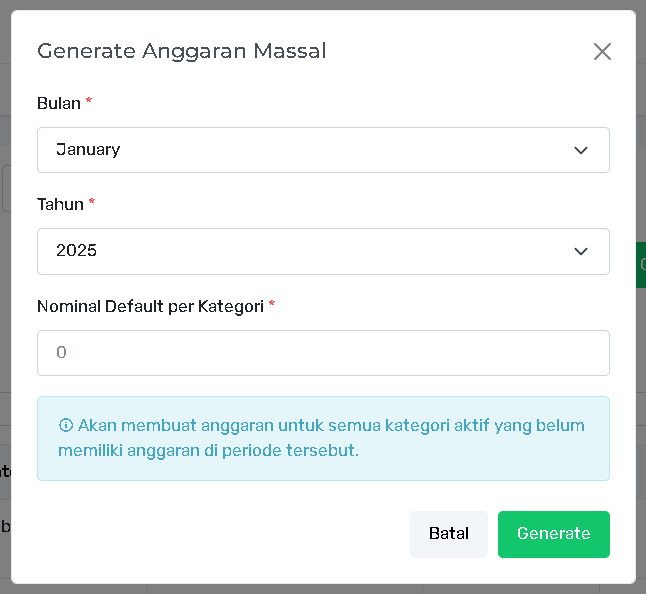The height and width of the screenshot is (594, 646).
Task: Click the green Generate button
Action: 553,534
